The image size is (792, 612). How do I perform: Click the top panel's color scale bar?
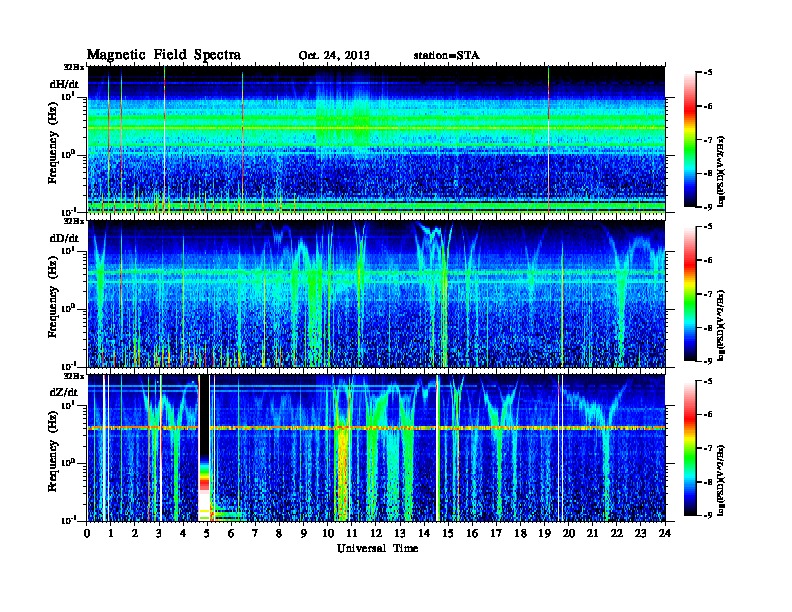[689, 140]
